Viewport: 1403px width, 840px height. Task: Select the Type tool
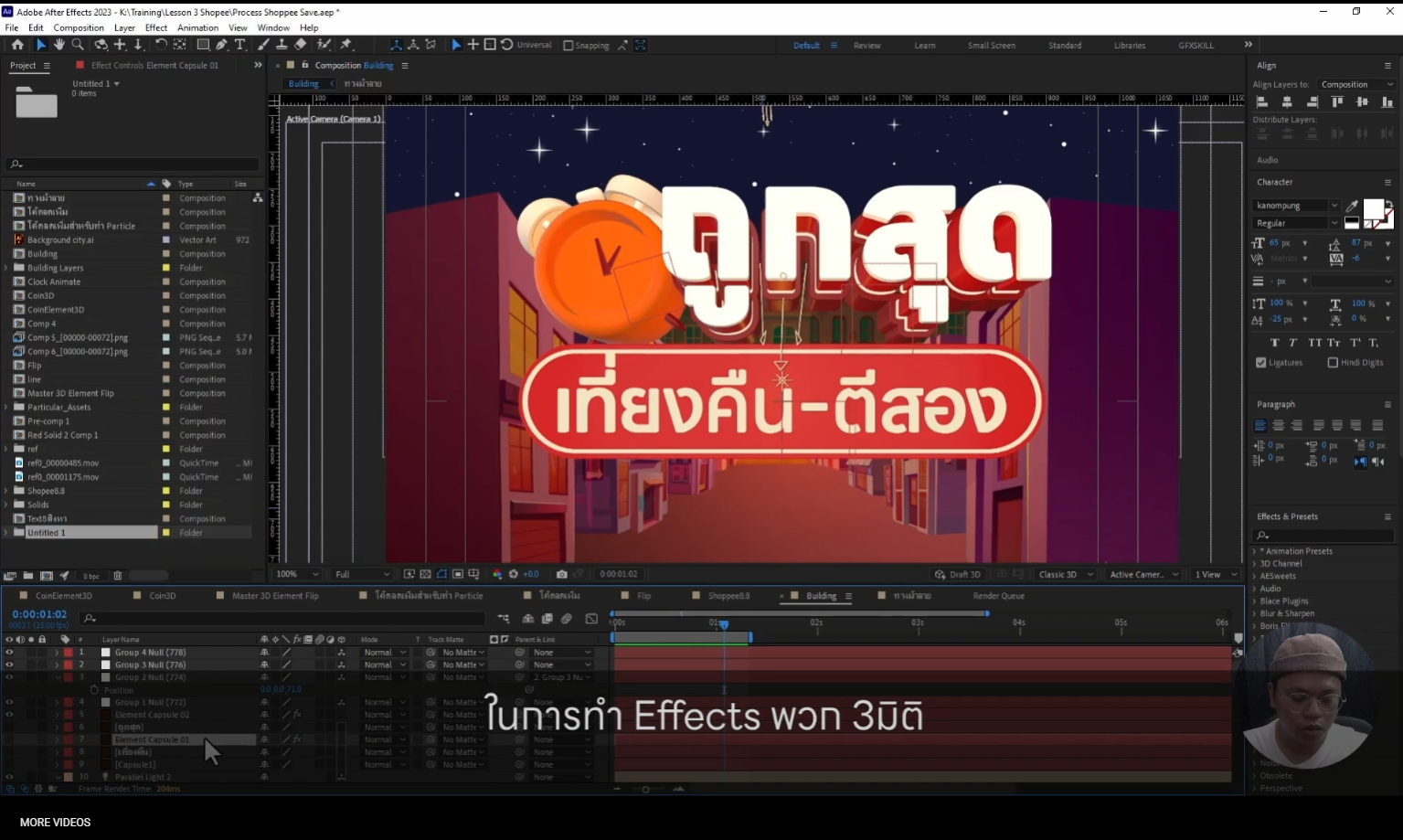point(240,45)
